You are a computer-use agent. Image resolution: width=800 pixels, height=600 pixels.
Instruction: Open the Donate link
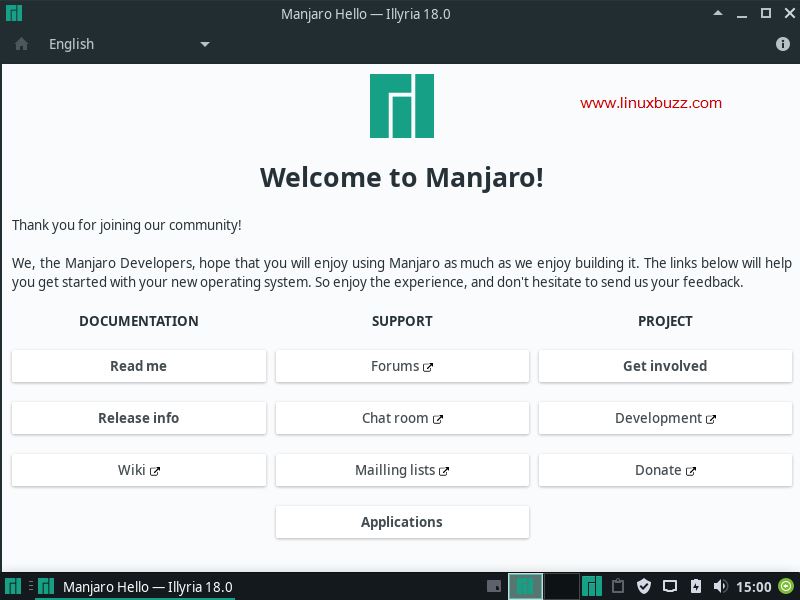coord(665,470)
